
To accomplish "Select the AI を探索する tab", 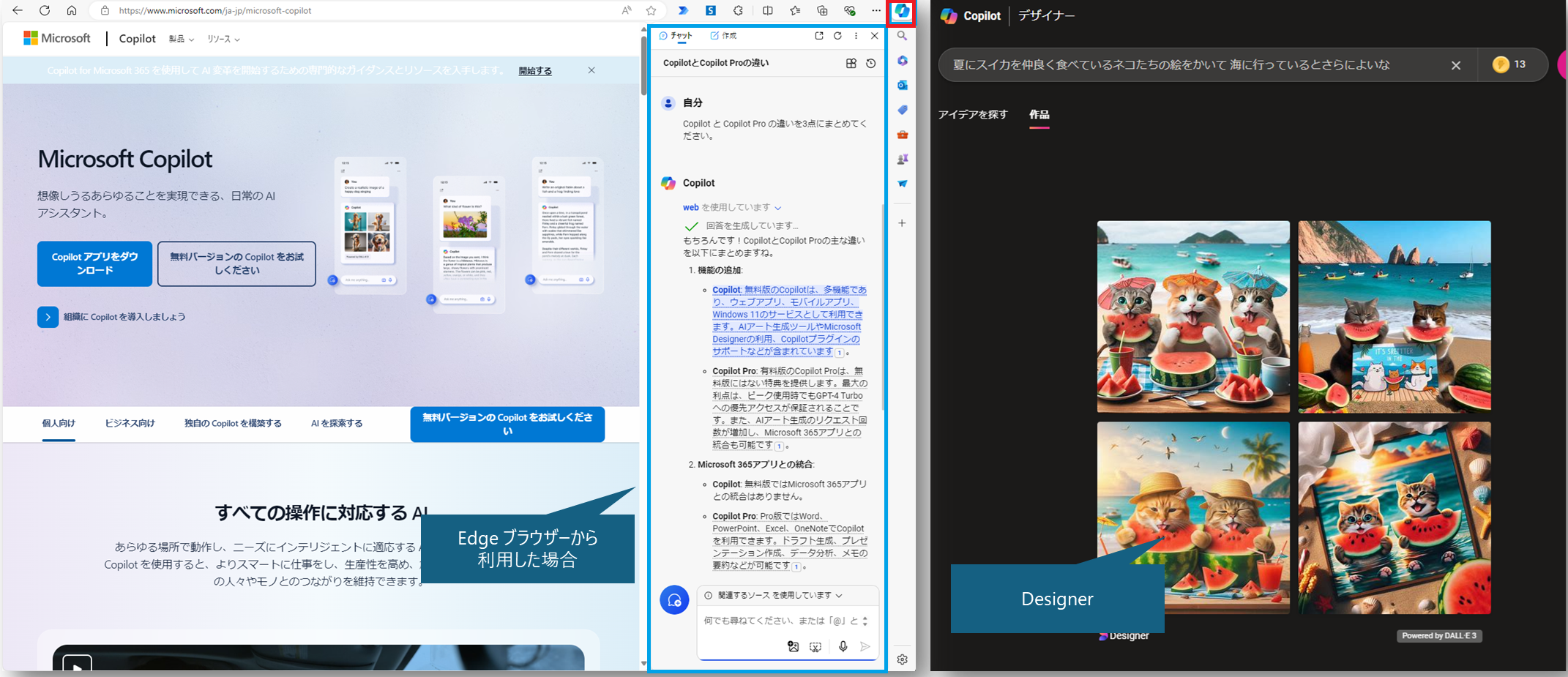I will (x=337, y=423).
